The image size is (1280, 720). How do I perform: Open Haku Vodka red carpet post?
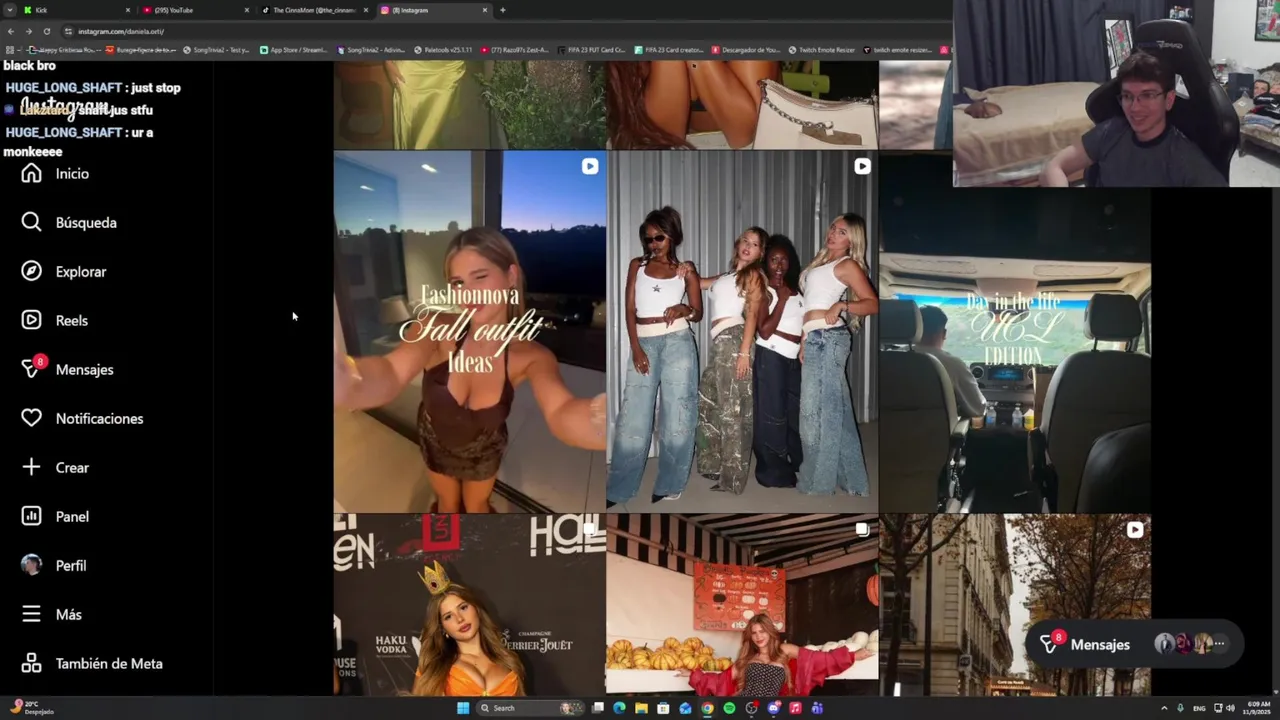[470, 605]
